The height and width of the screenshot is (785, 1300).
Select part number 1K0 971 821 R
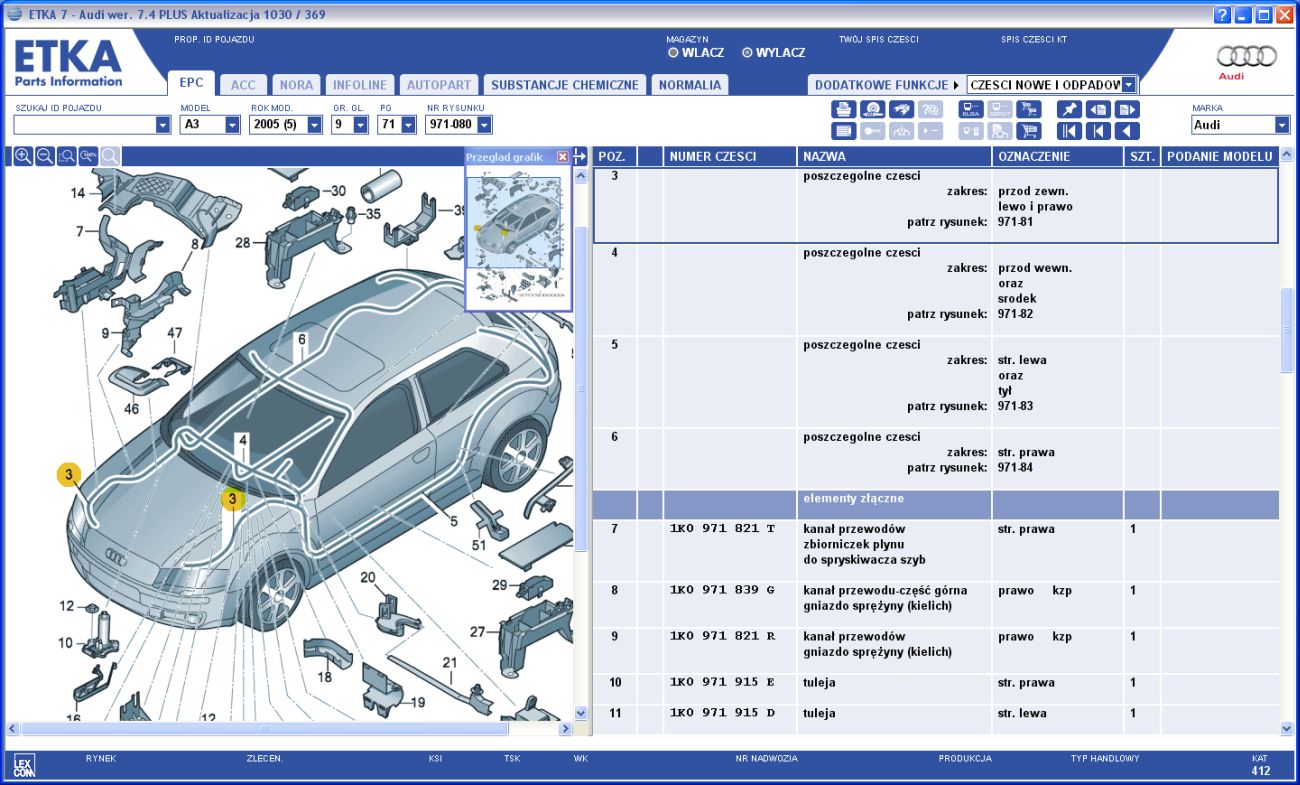tap(722, 636)
